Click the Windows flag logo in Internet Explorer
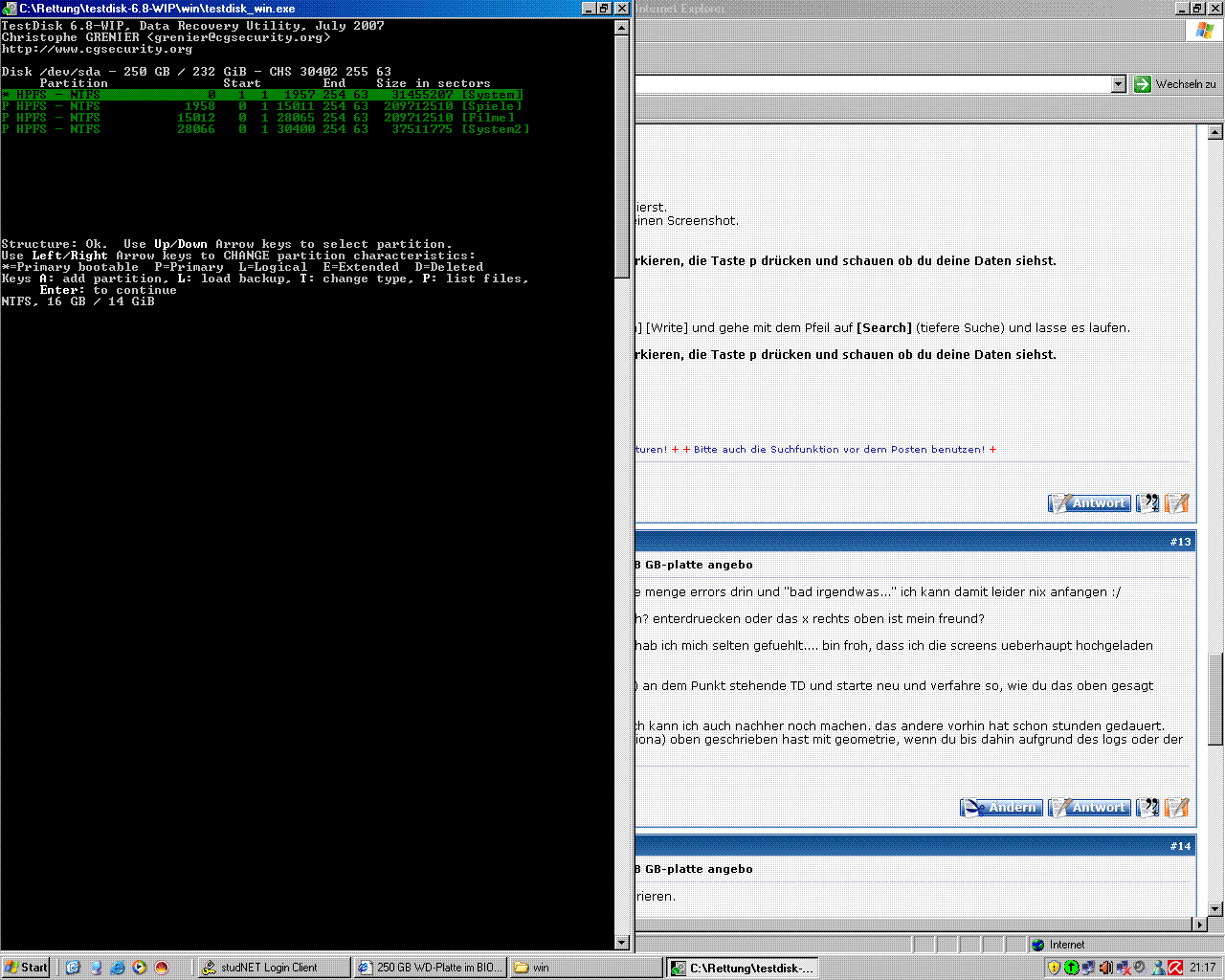The width and height of the screenshot is (1225, 980). (x=1205, y=32)
